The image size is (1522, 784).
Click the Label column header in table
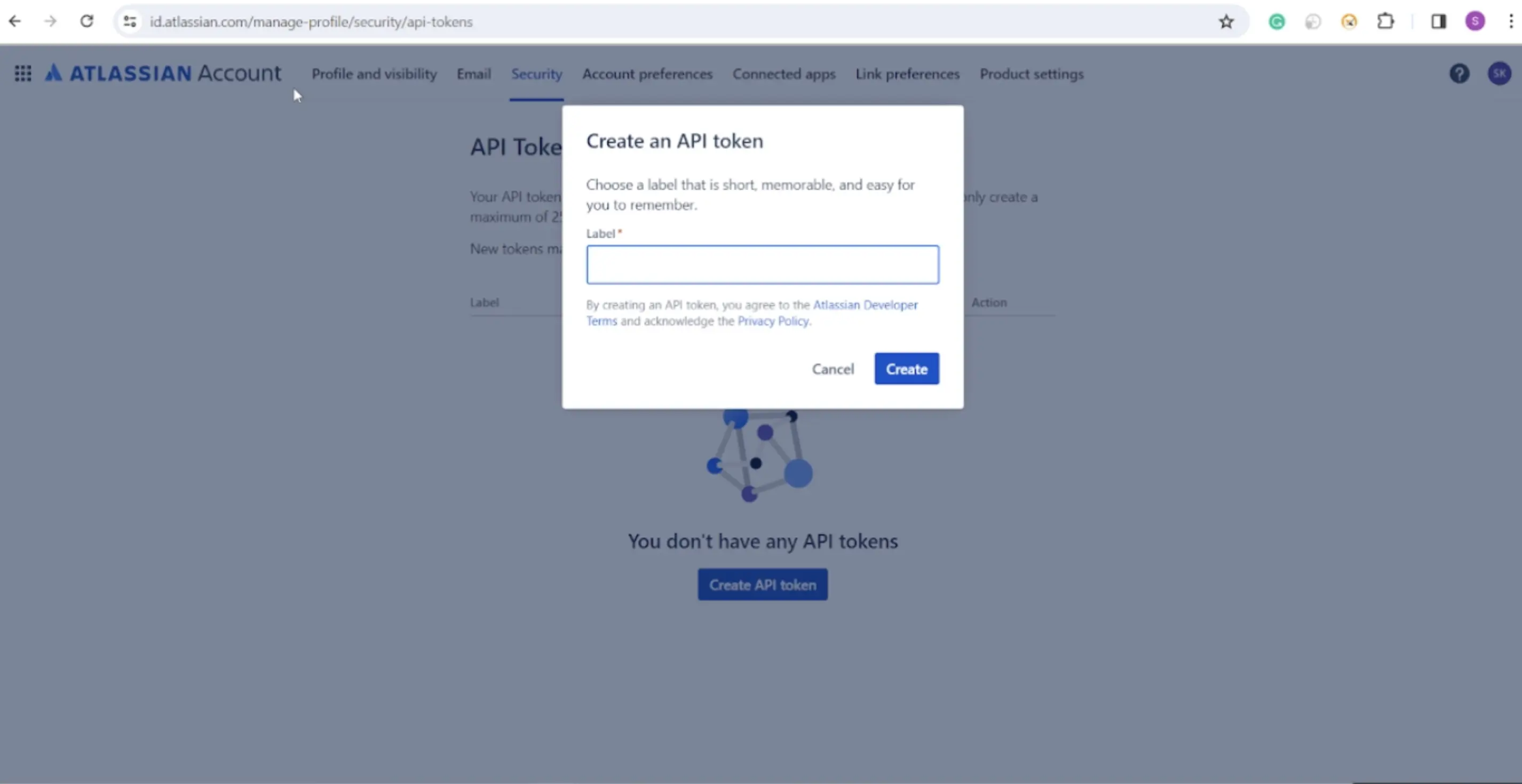coord(484,302)
